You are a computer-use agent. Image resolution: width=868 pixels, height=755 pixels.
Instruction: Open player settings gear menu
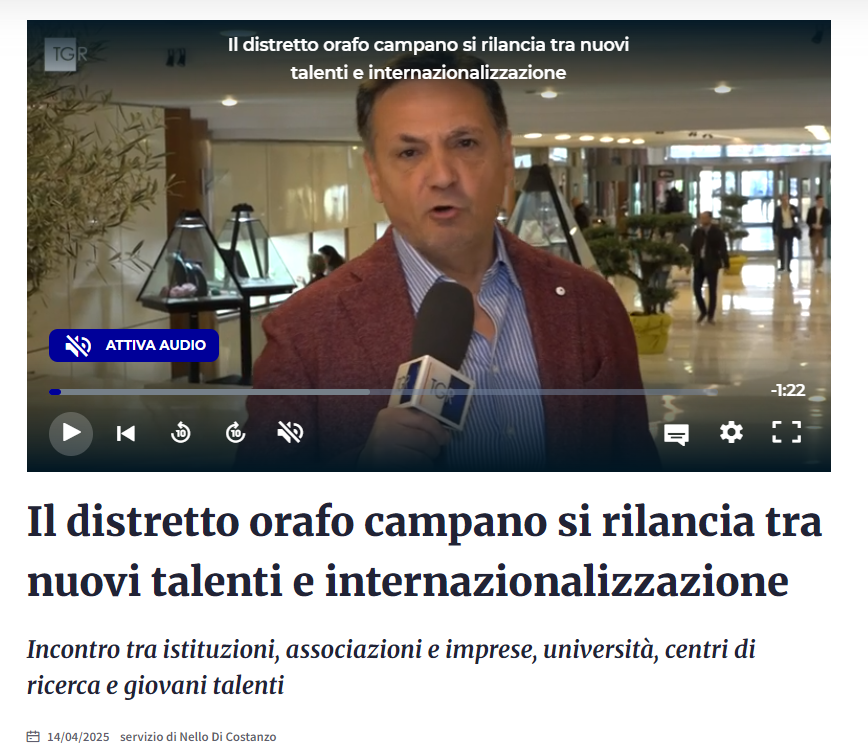731,432
